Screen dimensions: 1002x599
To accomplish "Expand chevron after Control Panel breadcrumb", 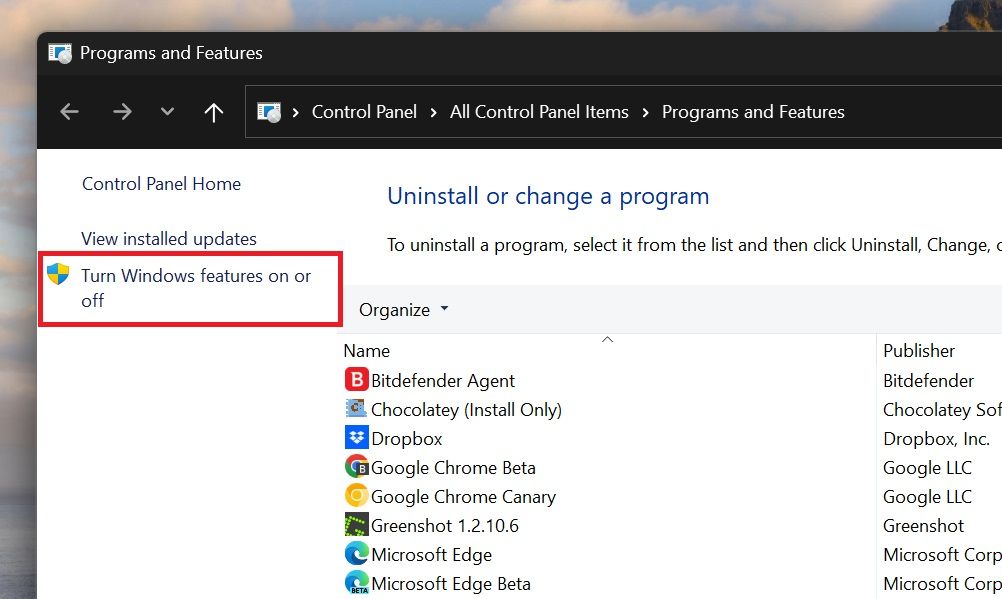I will (434, 112).
